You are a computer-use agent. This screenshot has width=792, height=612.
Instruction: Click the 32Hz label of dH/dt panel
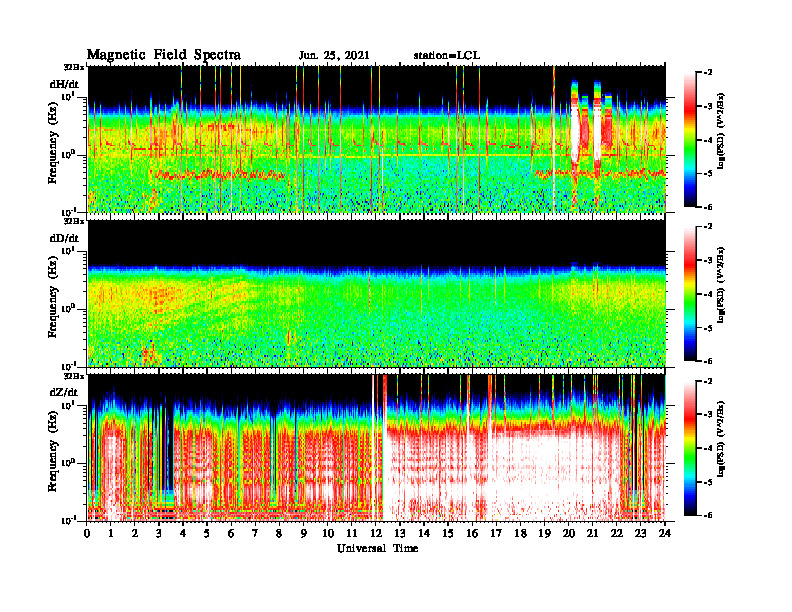(x=73, y=66)
